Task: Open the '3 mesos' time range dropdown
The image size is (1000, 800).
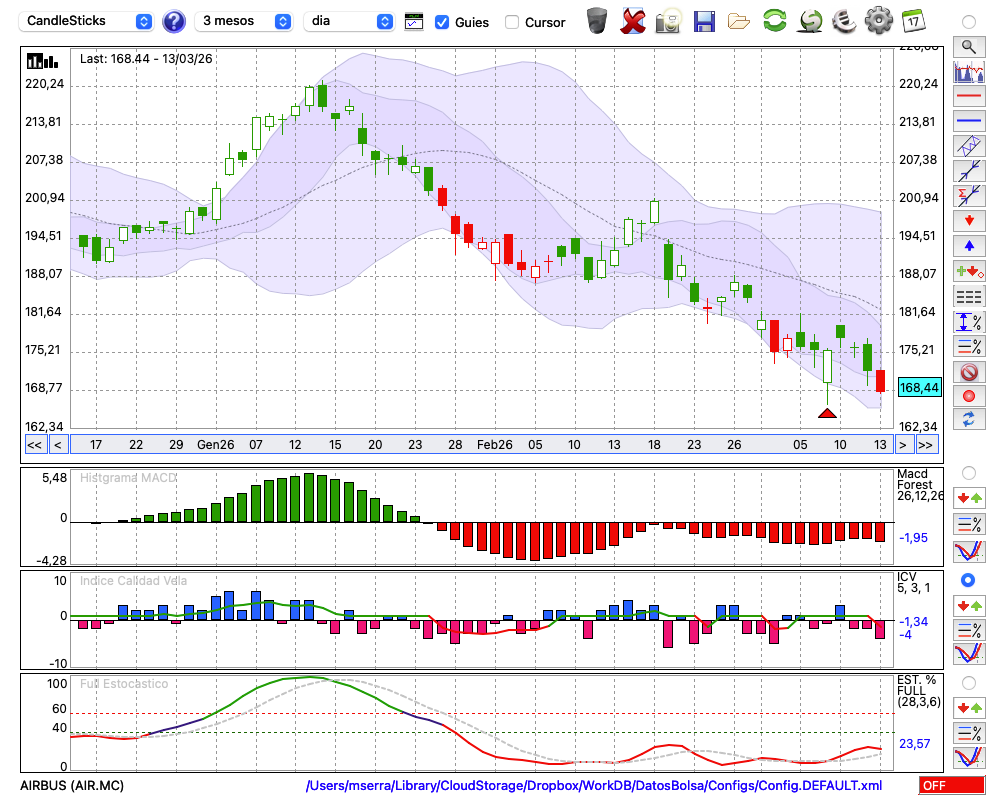Action: 244,21
